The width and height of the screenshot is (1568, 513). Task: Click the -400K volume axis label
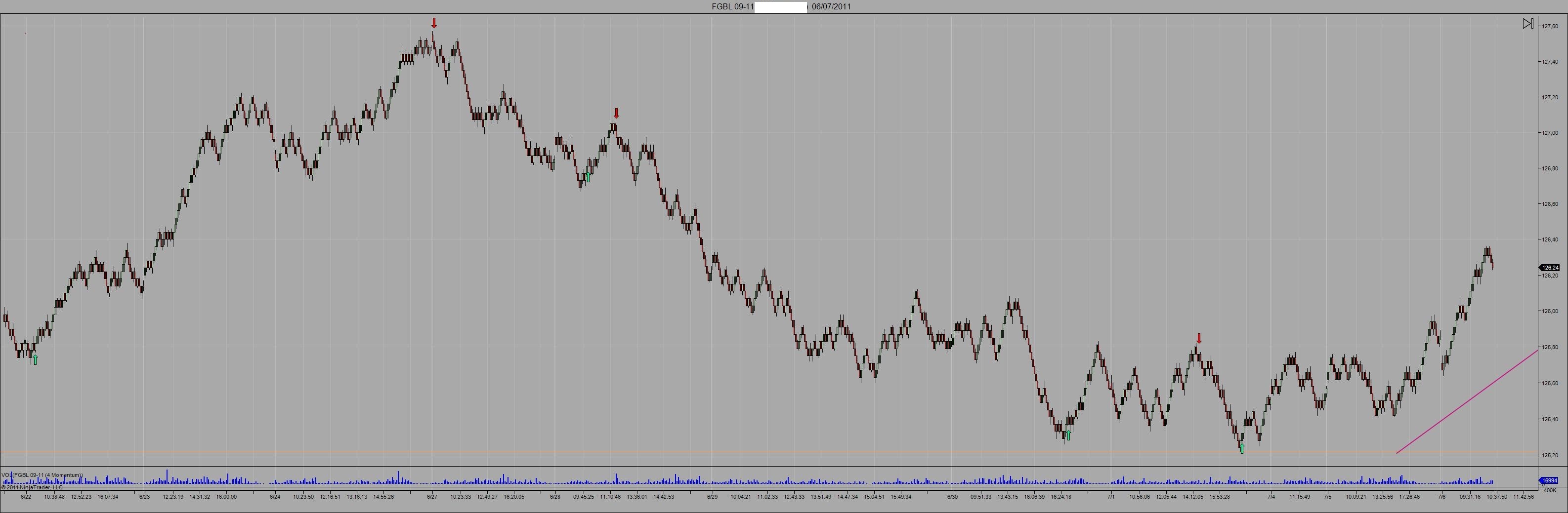[1549, 490]
